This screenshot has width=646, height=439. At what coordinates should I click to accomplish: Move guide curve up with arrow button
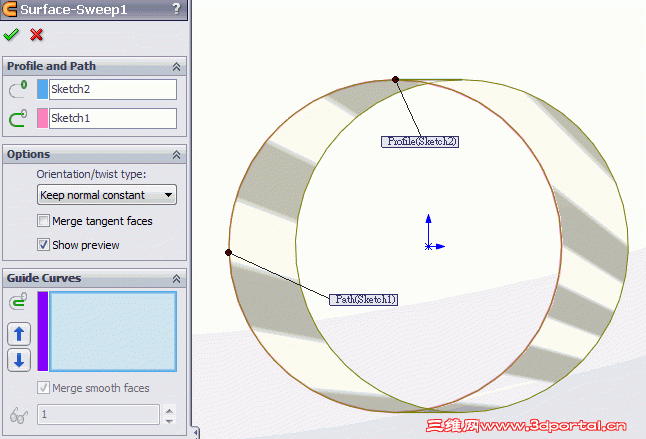coord(19,334)
